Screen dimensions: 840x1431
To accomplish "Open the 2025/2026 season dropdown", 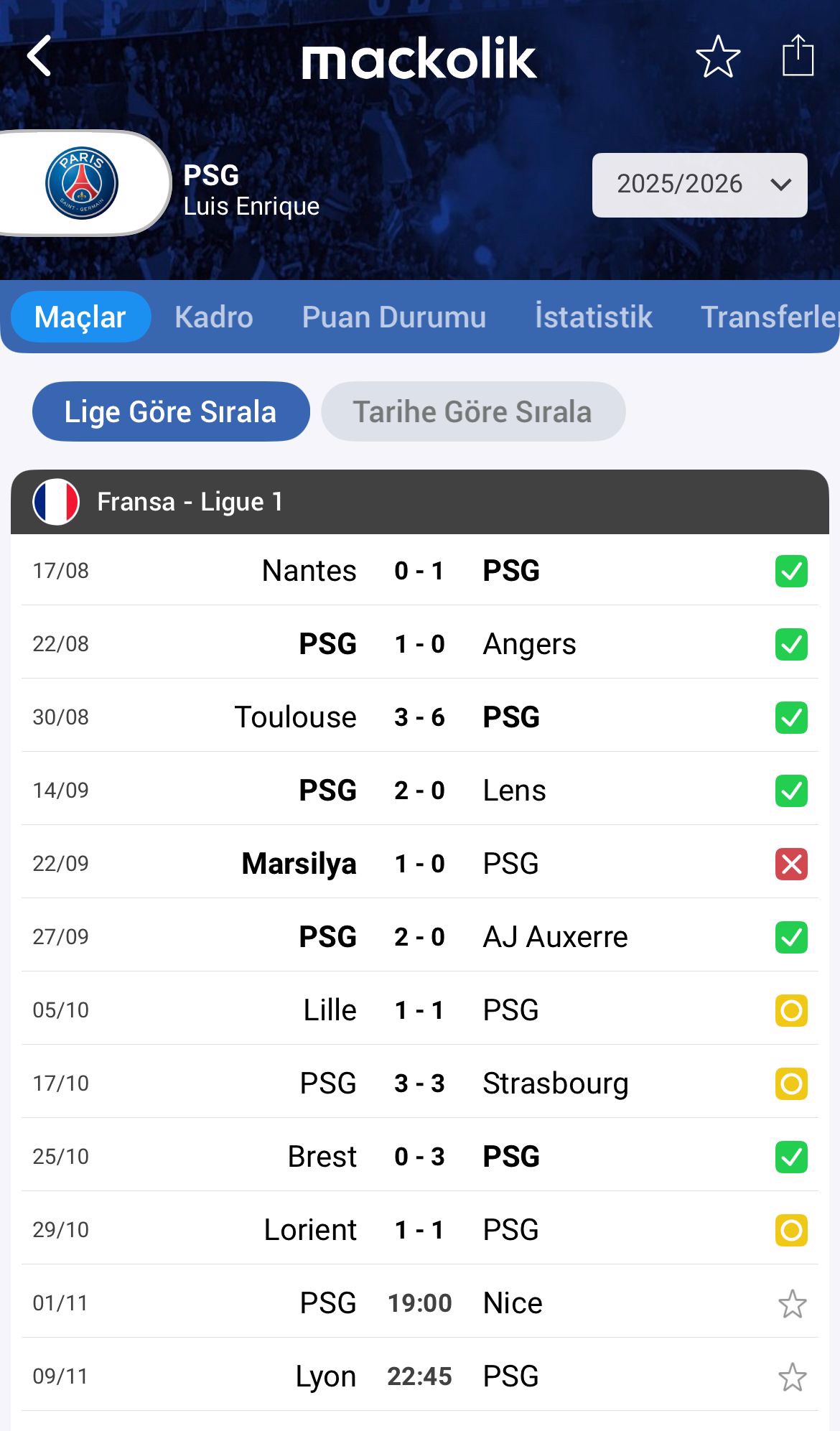I will (x=699, y=185).
